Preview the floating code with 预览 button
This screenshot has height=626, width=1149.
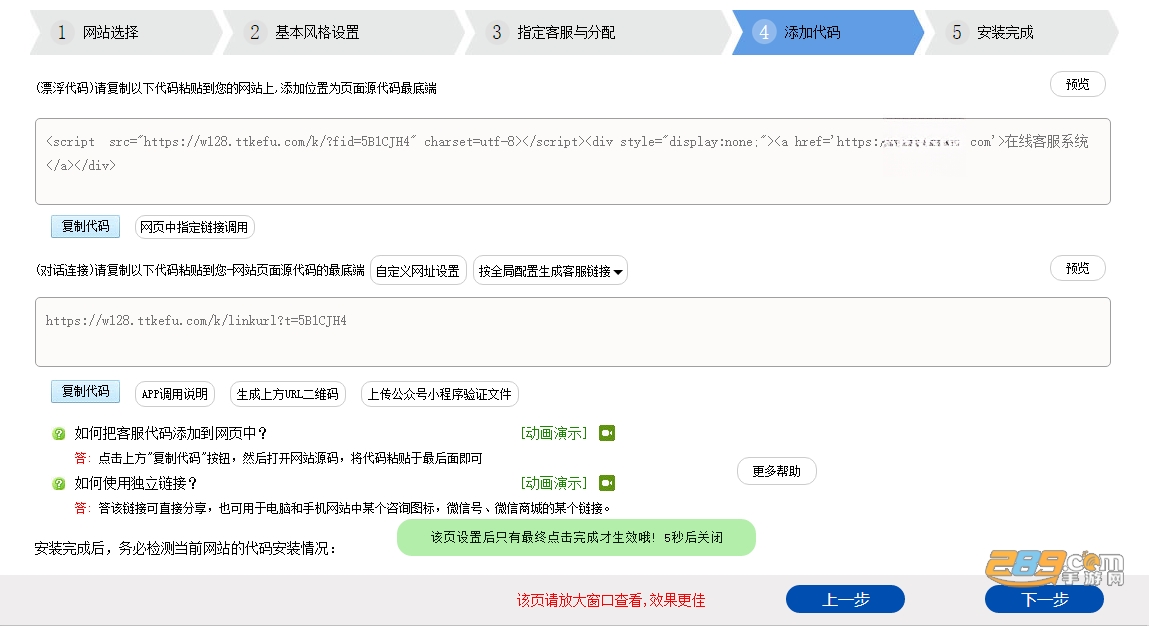coord(1077,84)
